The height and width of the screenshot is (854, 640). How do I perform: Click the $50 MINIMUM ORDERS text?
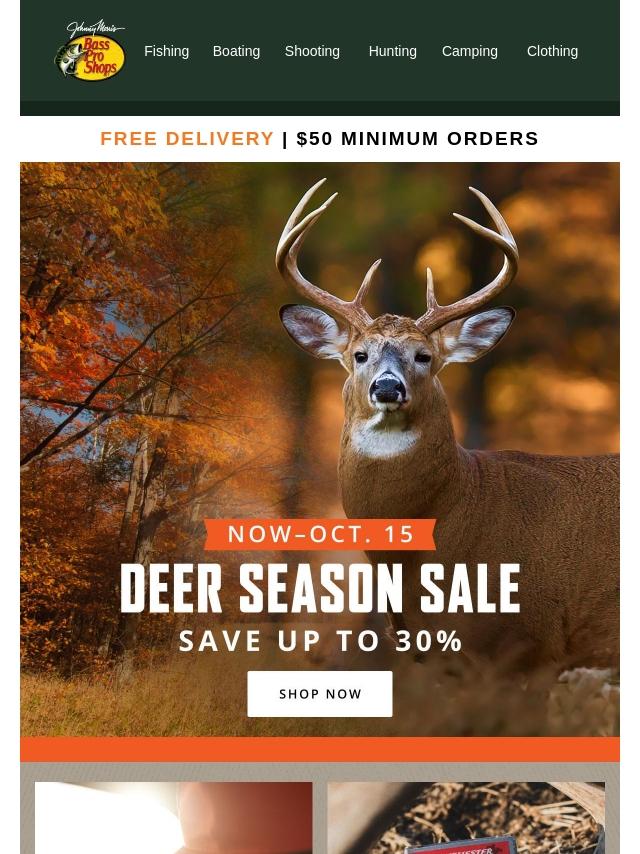[418, 138]
